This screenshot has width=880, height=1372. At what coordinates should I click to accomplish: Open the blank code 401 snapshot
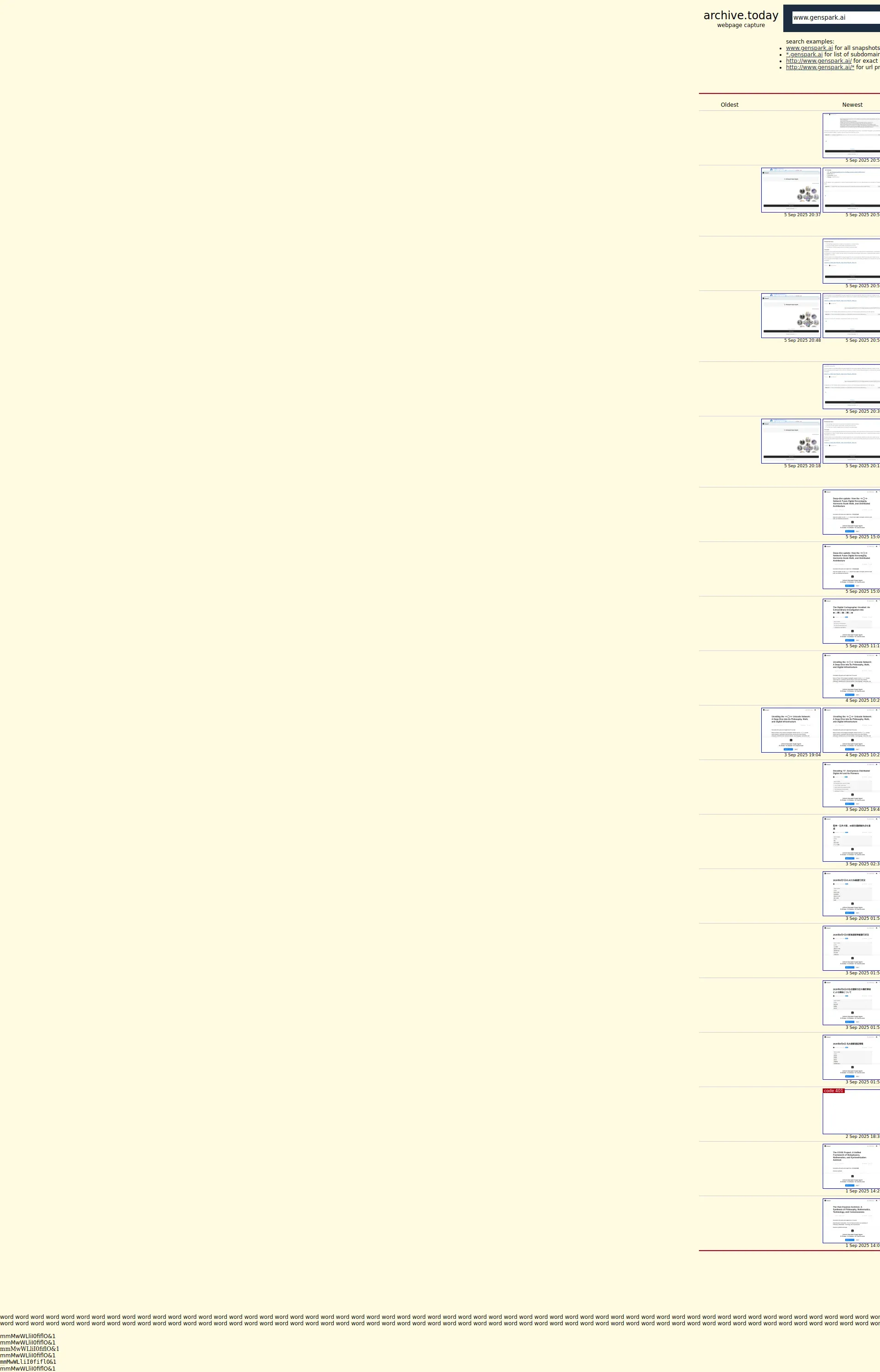click(852, 1114)
